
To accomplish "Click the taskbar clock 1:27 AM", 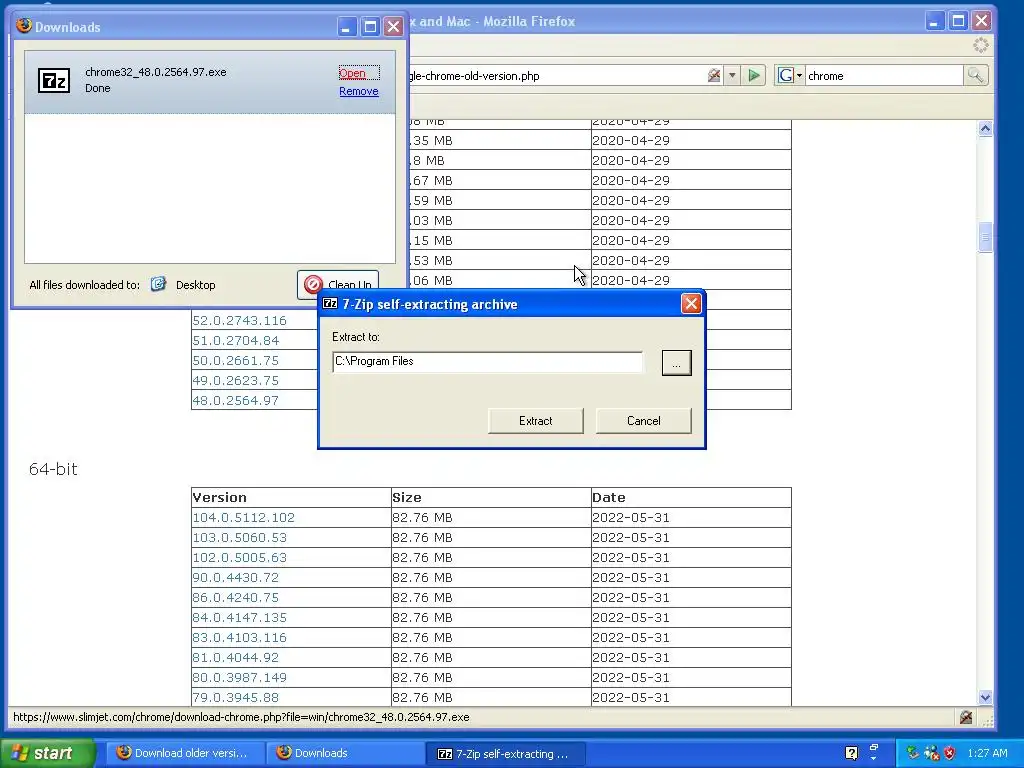I will [x=987, y=753].
